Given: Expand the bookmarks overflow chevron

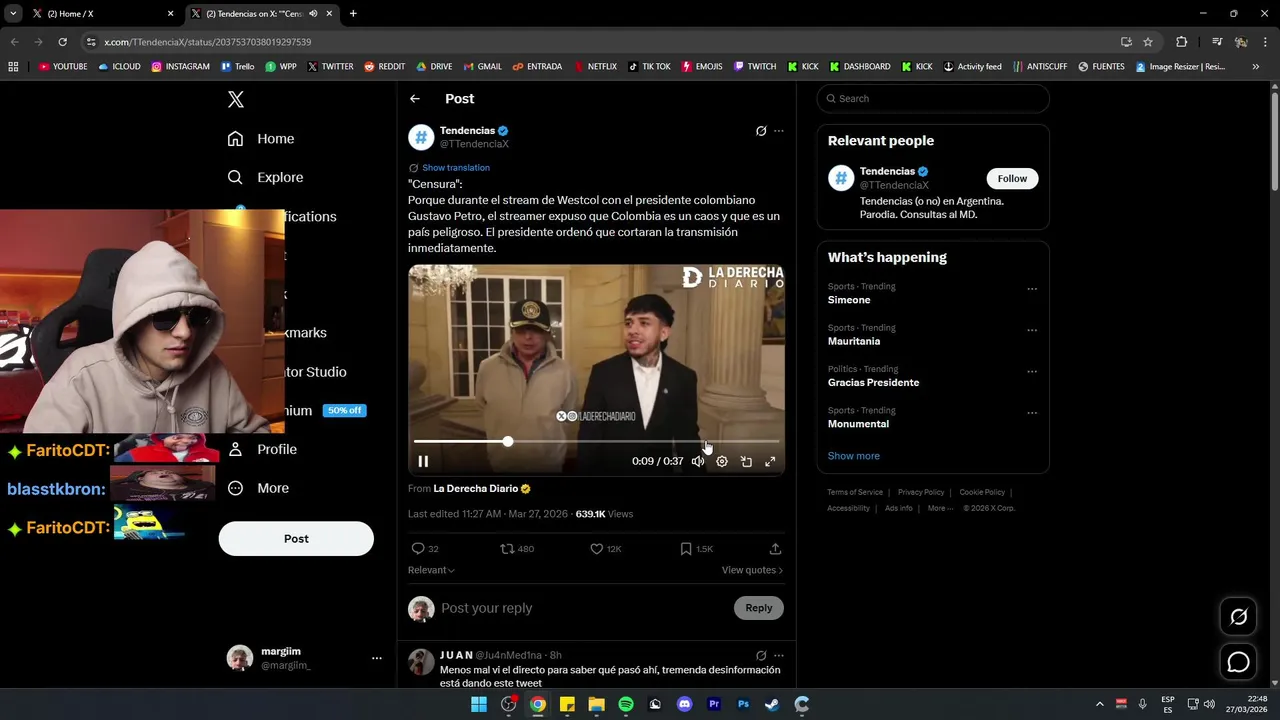Looking at the screenshot, I should tap(1255, 67).
